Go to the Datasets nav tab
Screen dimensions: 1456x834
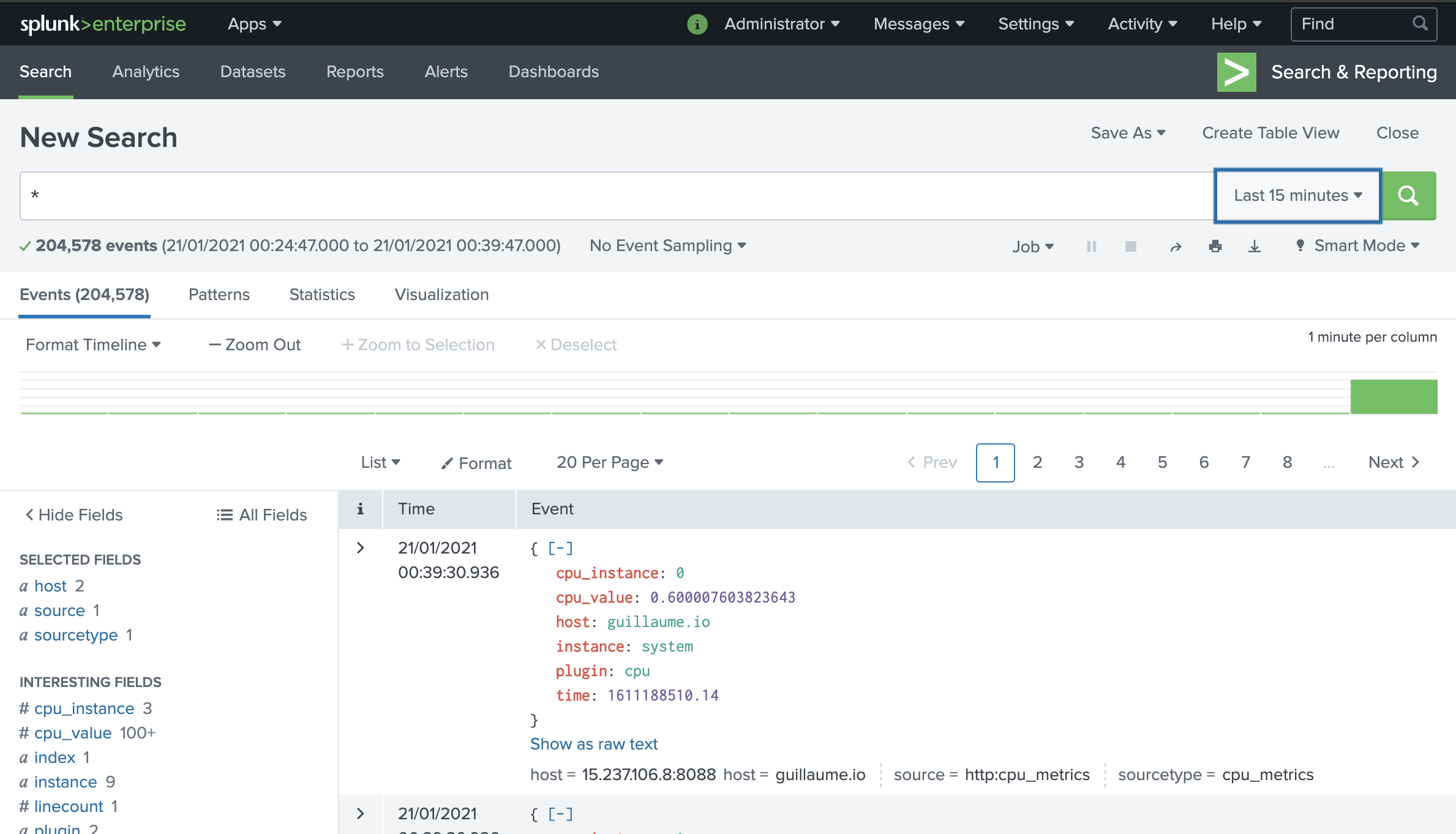click(x=253, y=72)
